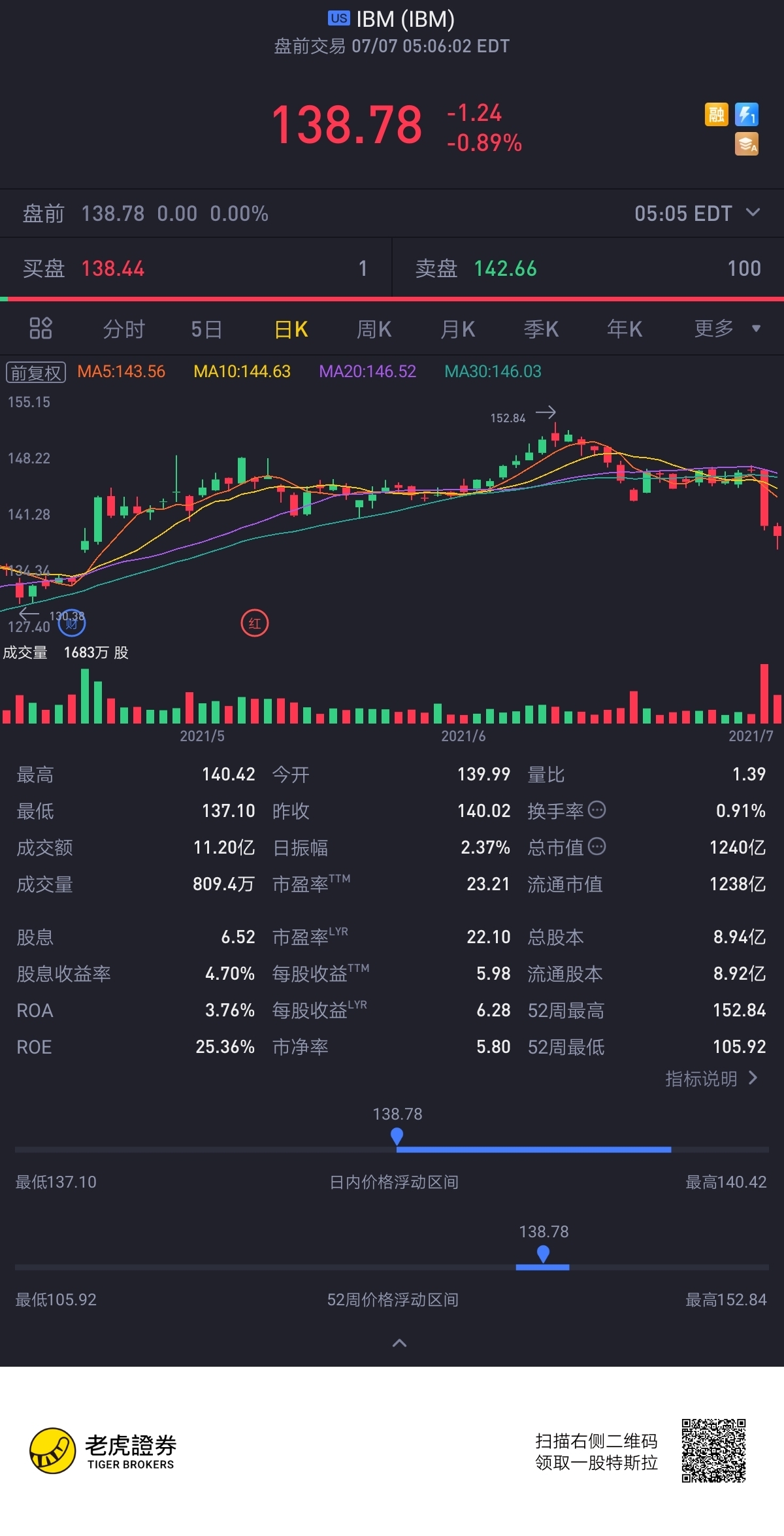Tap the 152.84 high-price chart annotation
Viewport: 784px width, 1536px height.
pos(508,418)
